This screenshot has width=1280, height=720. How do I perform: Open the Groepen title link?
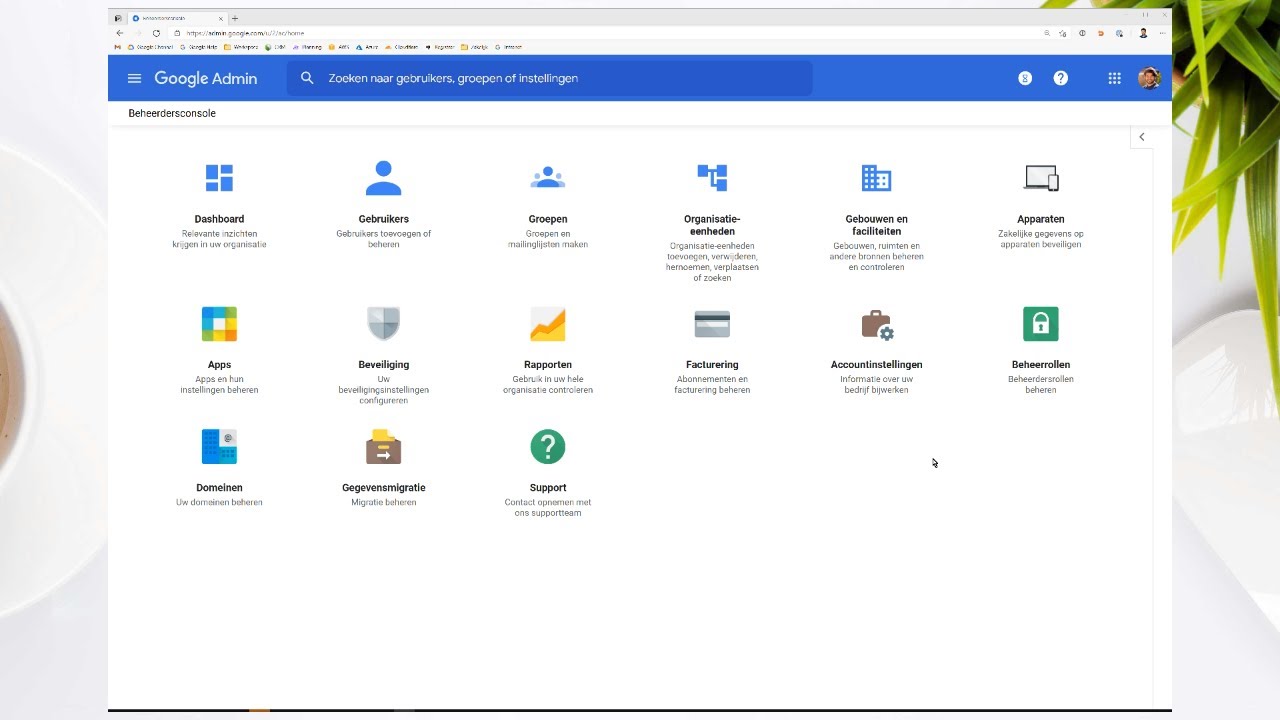pos(548,219)
